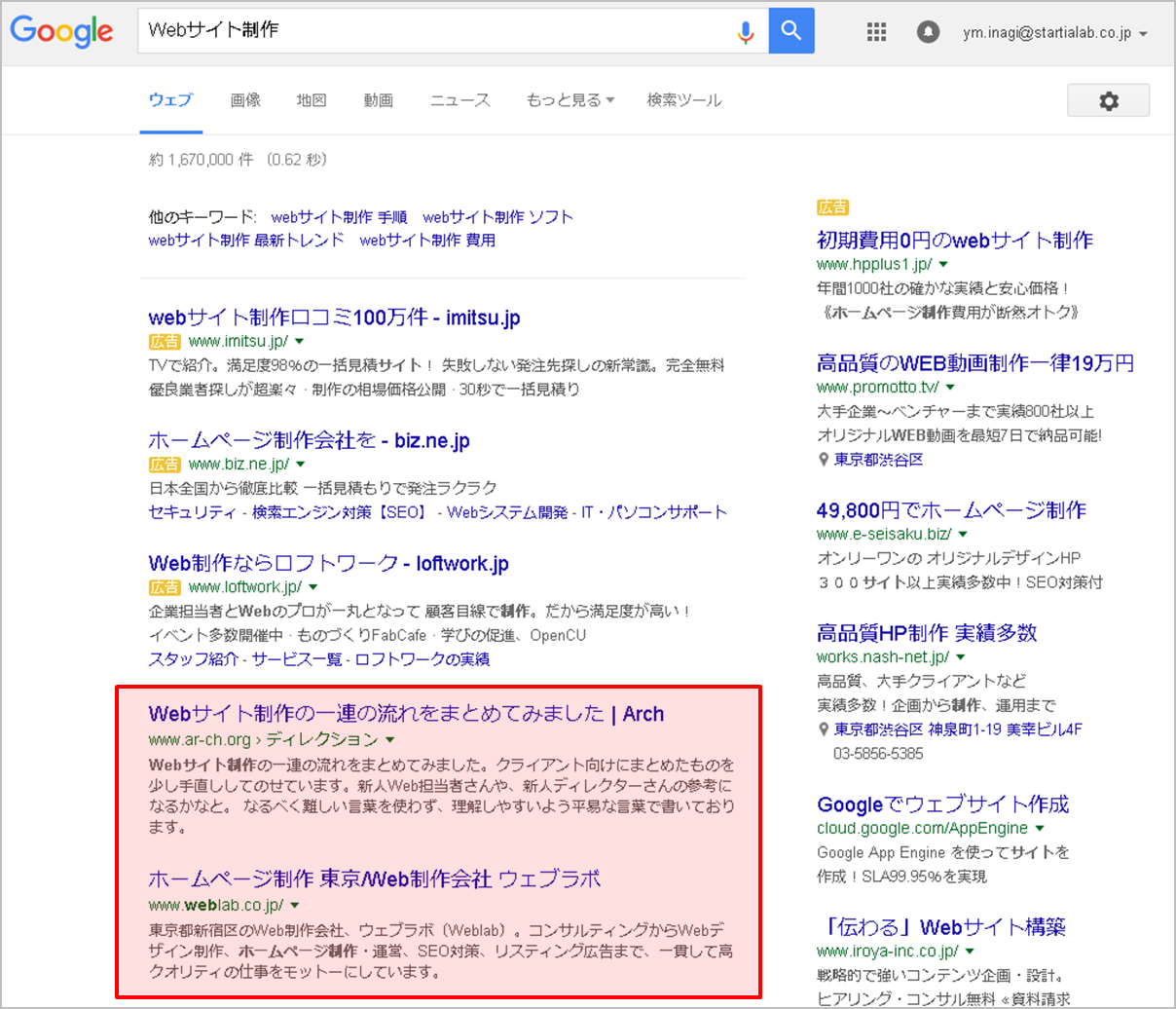Open the Google apps grid icon

pos(876,32)
